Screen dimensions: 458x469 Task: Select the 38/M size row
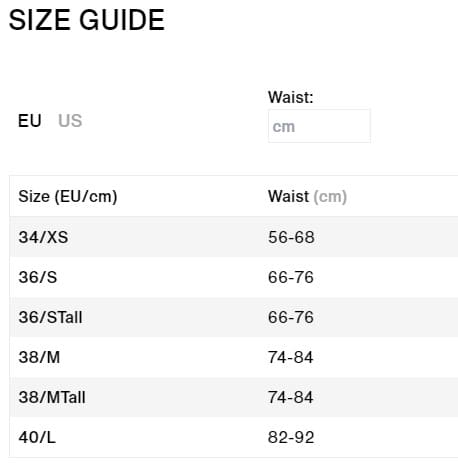click(x=234, y=357)
